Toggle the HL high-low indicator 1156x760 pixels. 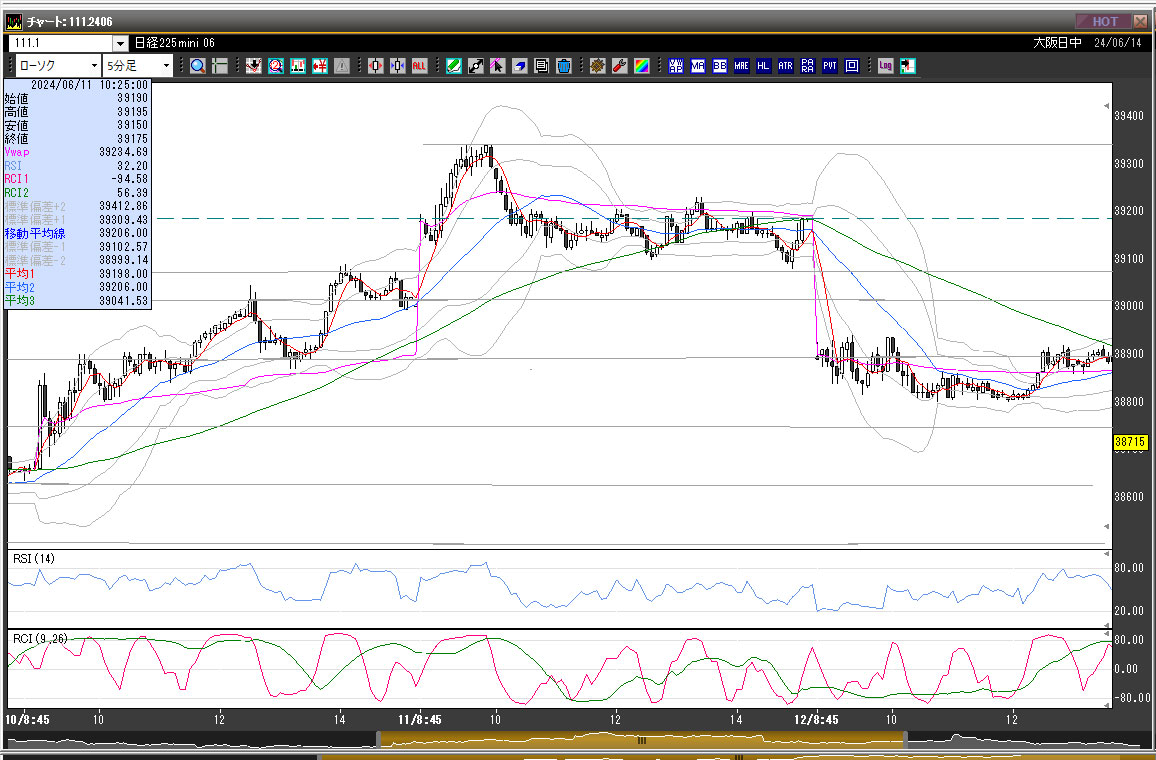[763, 66]
